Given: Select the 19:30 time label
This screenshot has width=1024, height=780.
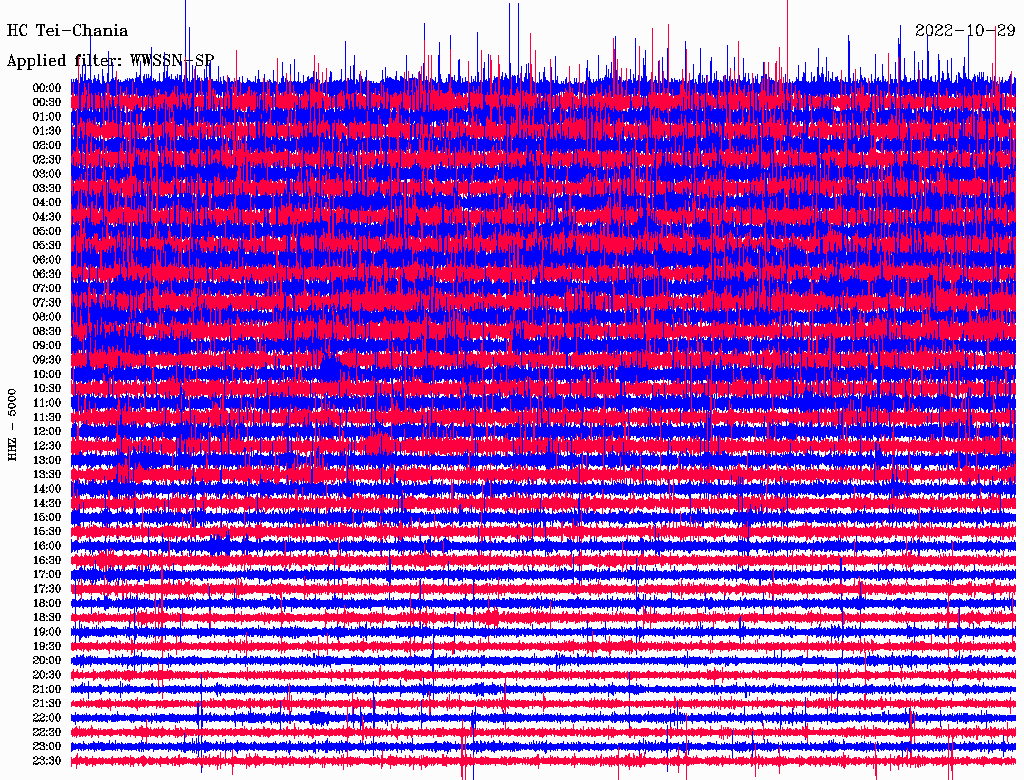Looking at the screenshot, I should coord(47,646).
